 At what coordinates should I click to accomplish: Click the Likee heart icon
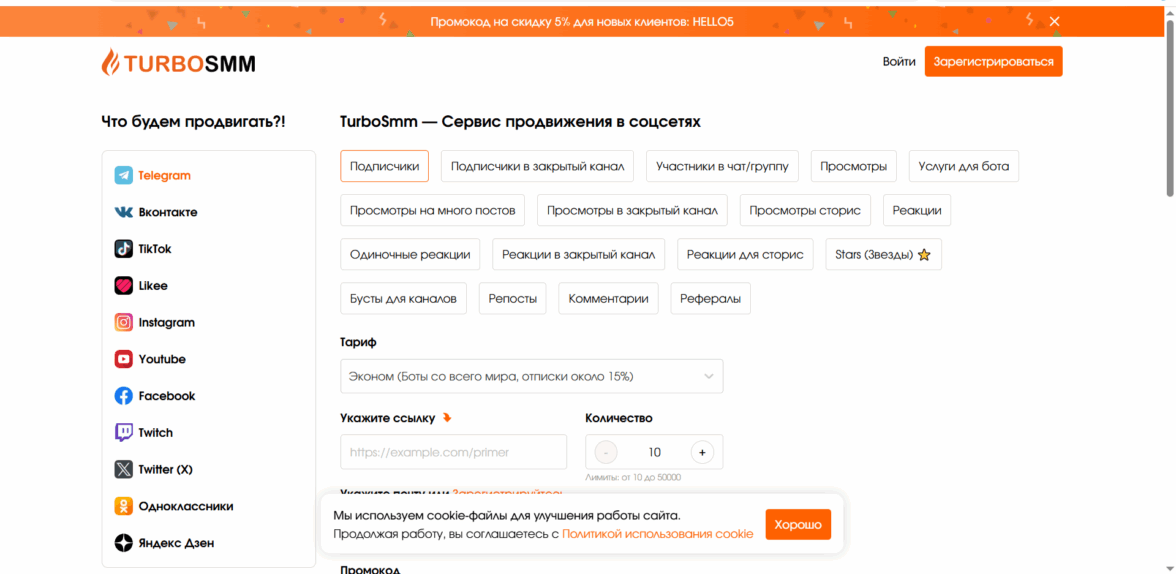[x=124, y=286]
